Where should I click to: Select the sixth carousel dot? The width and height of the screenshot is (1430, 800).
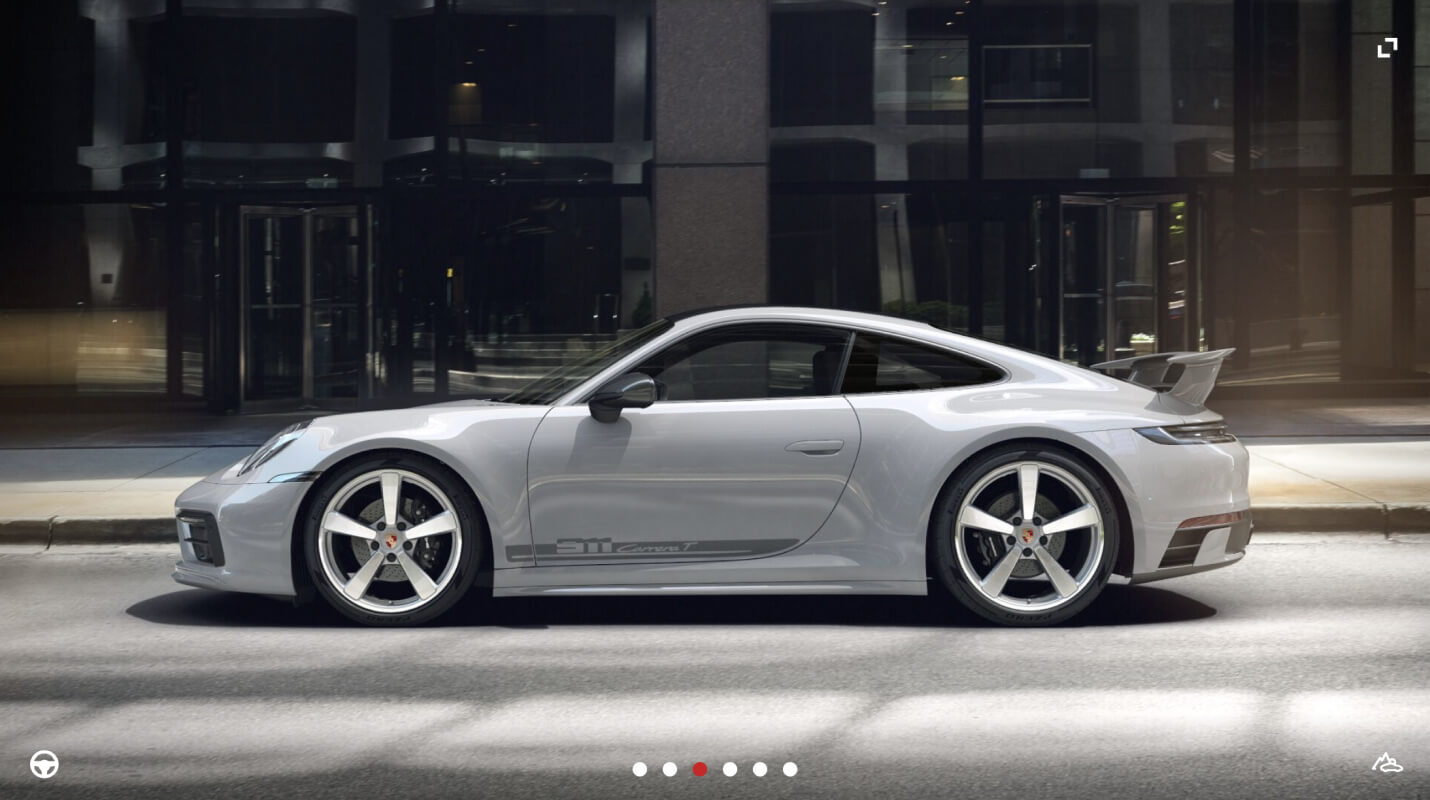point(790,769)
